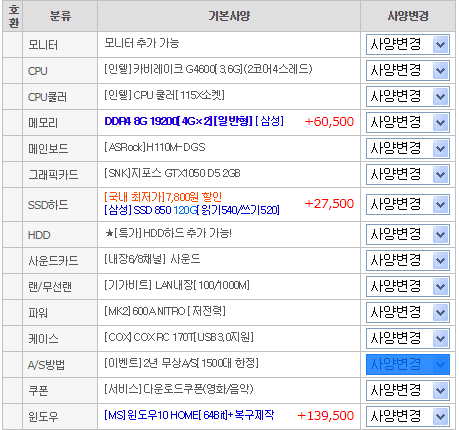459x430 pixels.
Task: Open the 사운드카드 row 사양변경 dropdown
Action: (408, 260)
